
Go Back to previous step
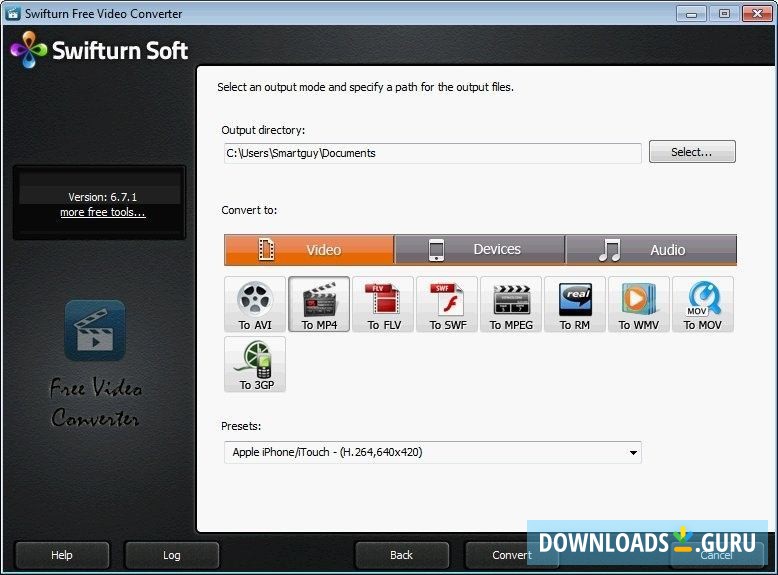point(402,555)
